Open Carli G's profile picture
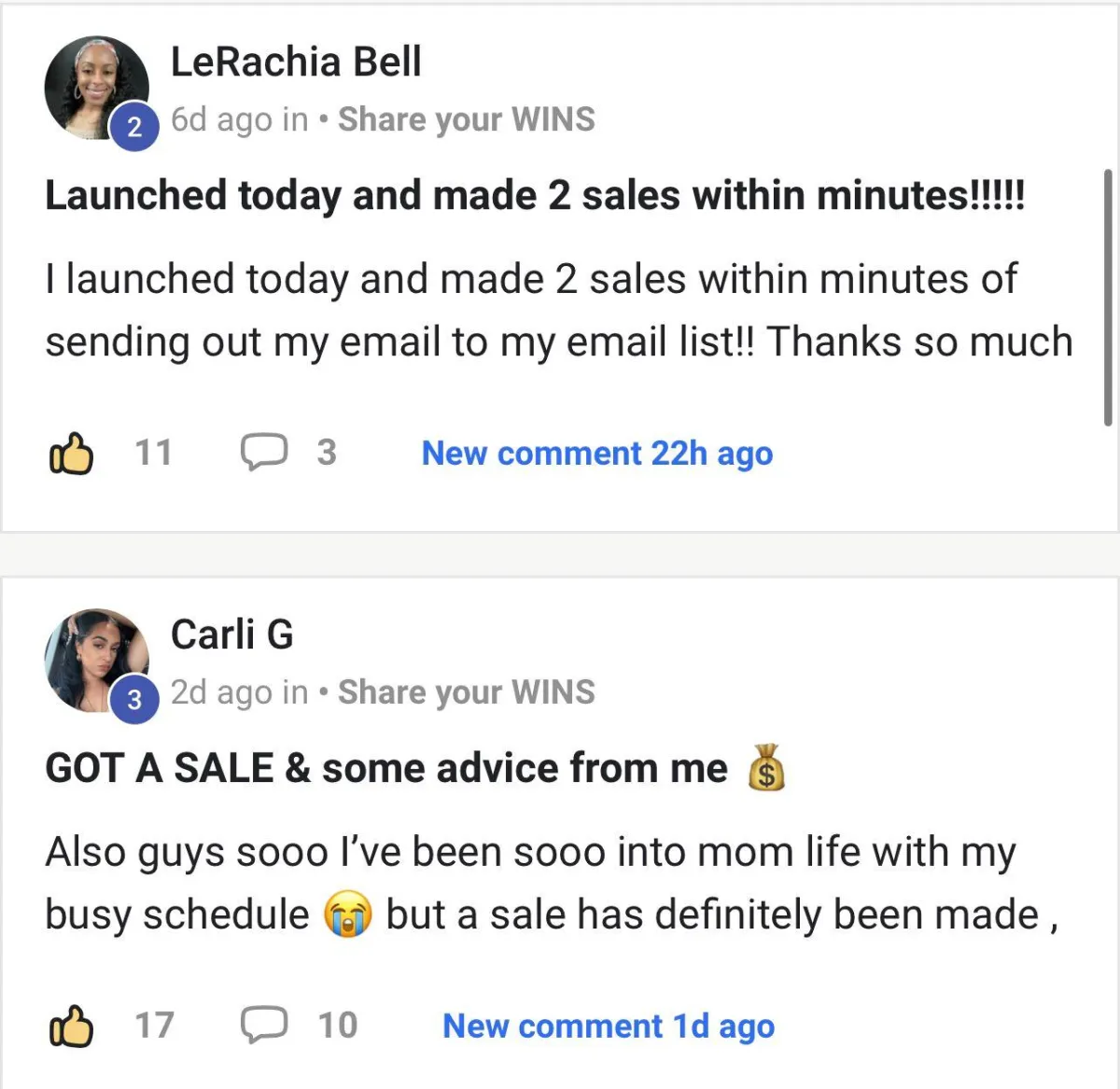The height and width of the screenshot is (1089, 1120). coord(96,661)
